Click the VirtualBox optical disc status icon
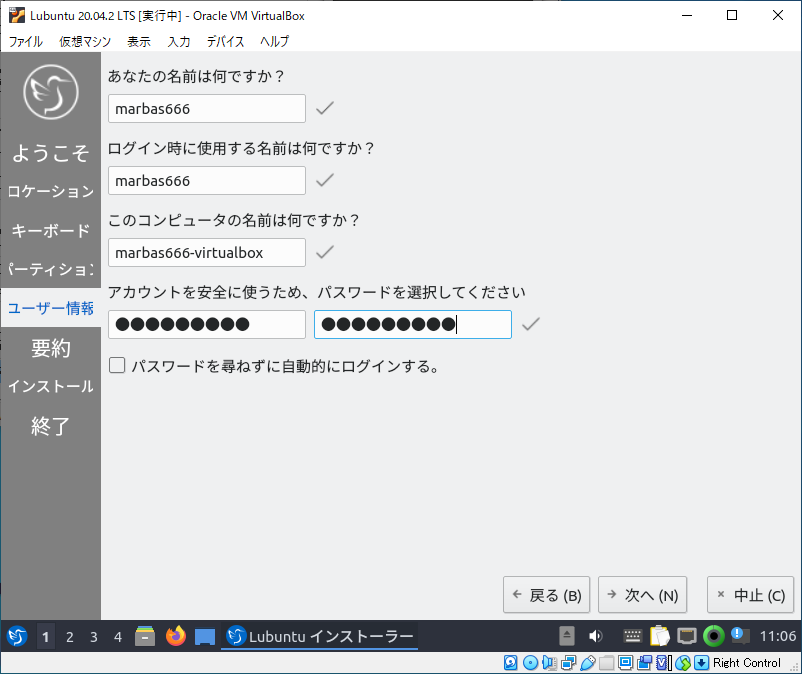The width and height of the screenshot is (802, 674). tap(530, 663)
